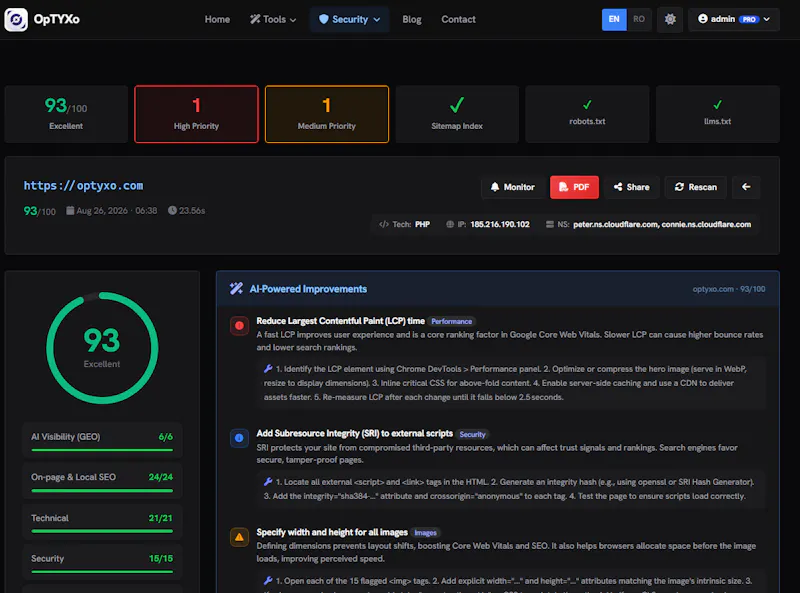Switch language to RO
800x593 pixels.
pos(639,19)
